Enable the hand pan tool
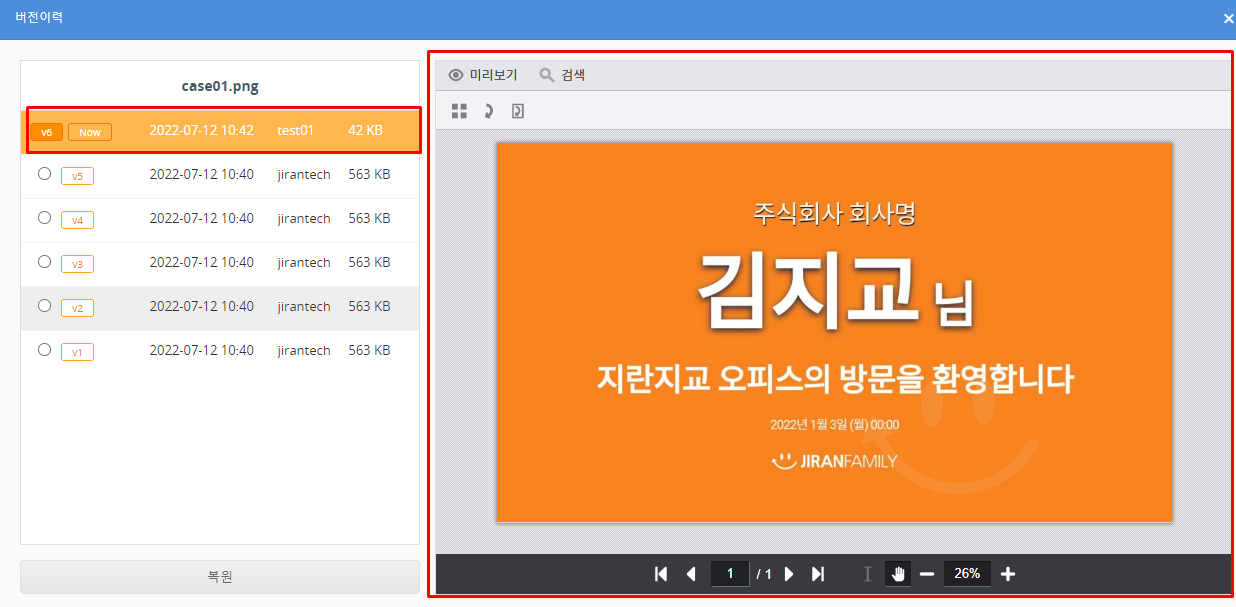1236x607 pixels. [x=898, y=574]
